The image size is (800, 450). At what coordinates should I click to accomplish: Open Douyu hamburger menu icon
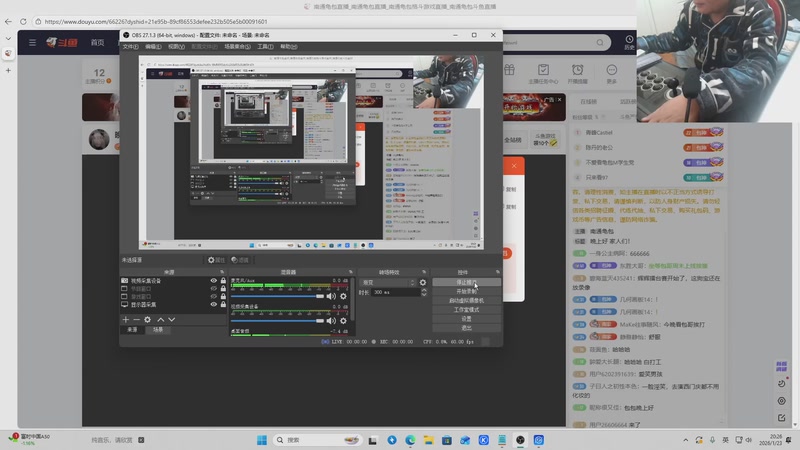[33, 42]
